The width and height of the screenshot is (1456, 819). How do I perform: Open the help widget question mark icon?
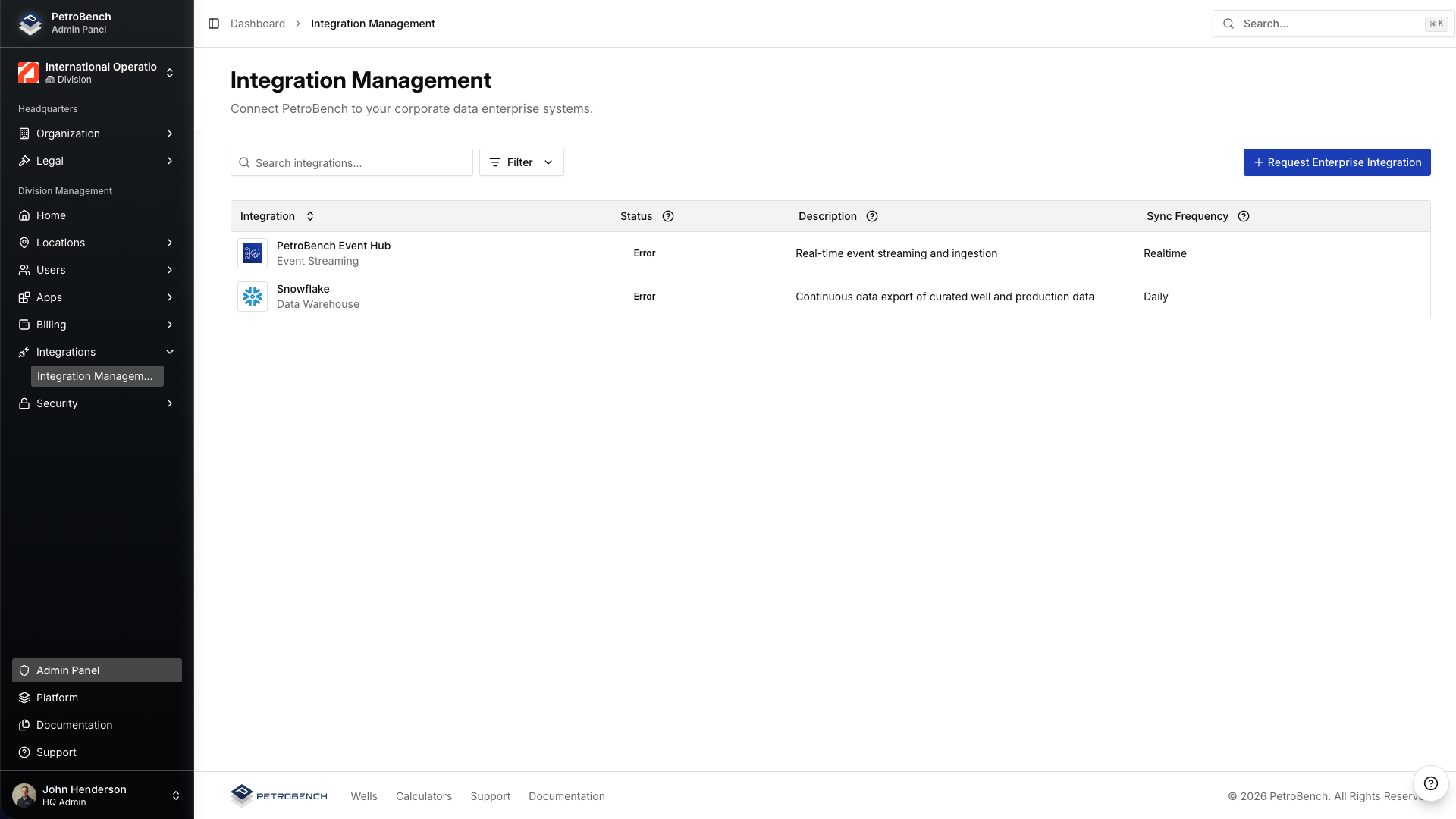click(x=1431, y=783)
